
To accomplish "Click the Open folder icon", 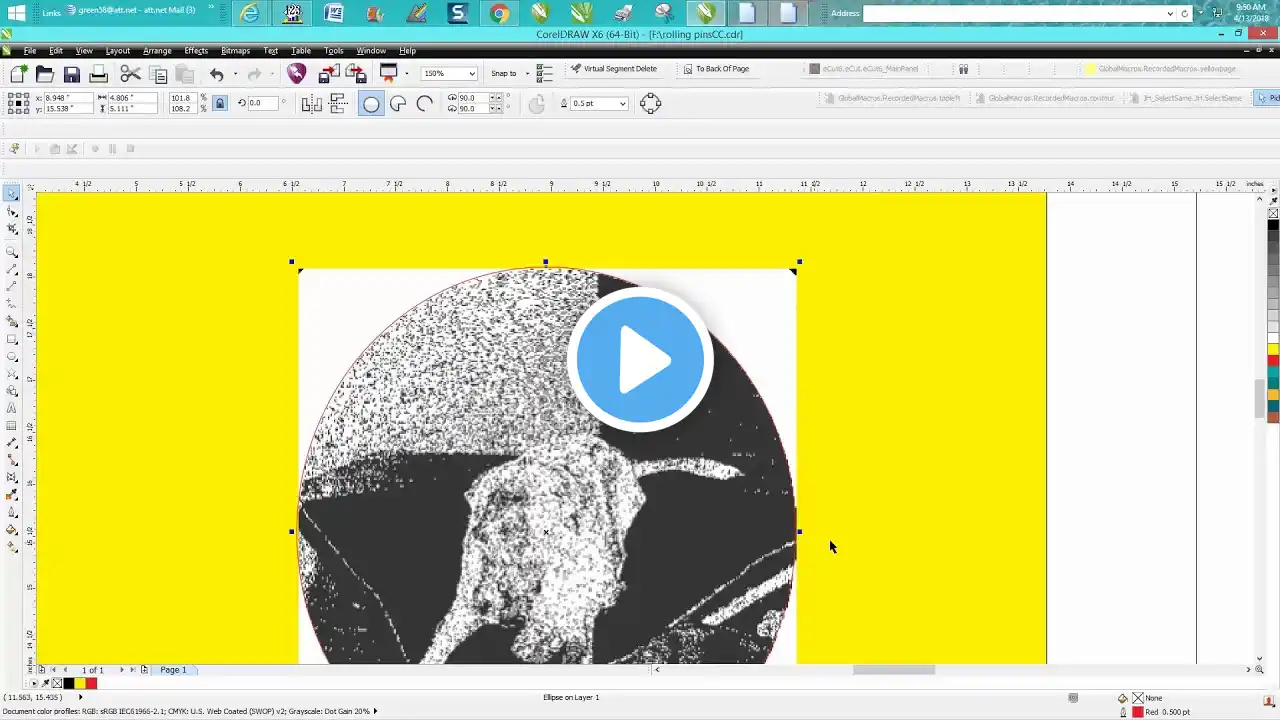I will (45, 74).
